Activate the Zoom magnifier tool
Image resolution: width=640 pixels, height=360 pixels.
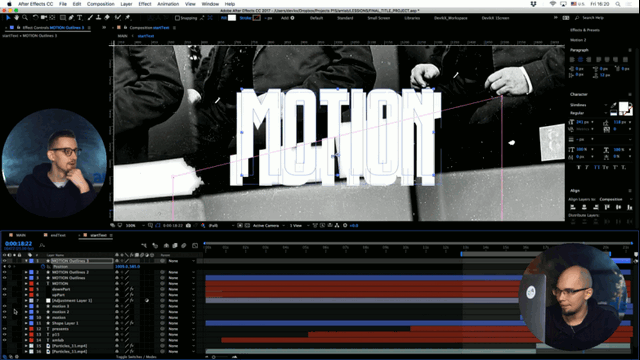pyautogui.click(x=25, y=18)
